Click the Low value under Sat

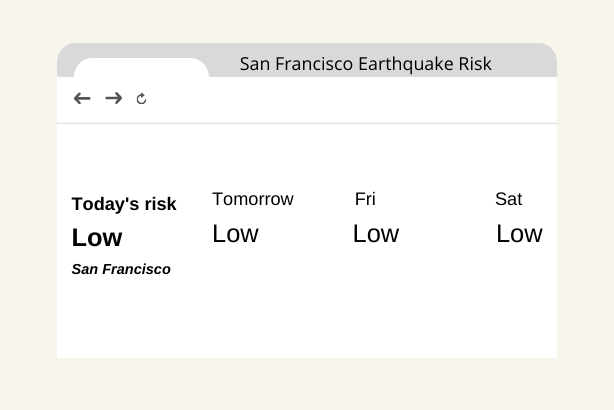(519, 234)
